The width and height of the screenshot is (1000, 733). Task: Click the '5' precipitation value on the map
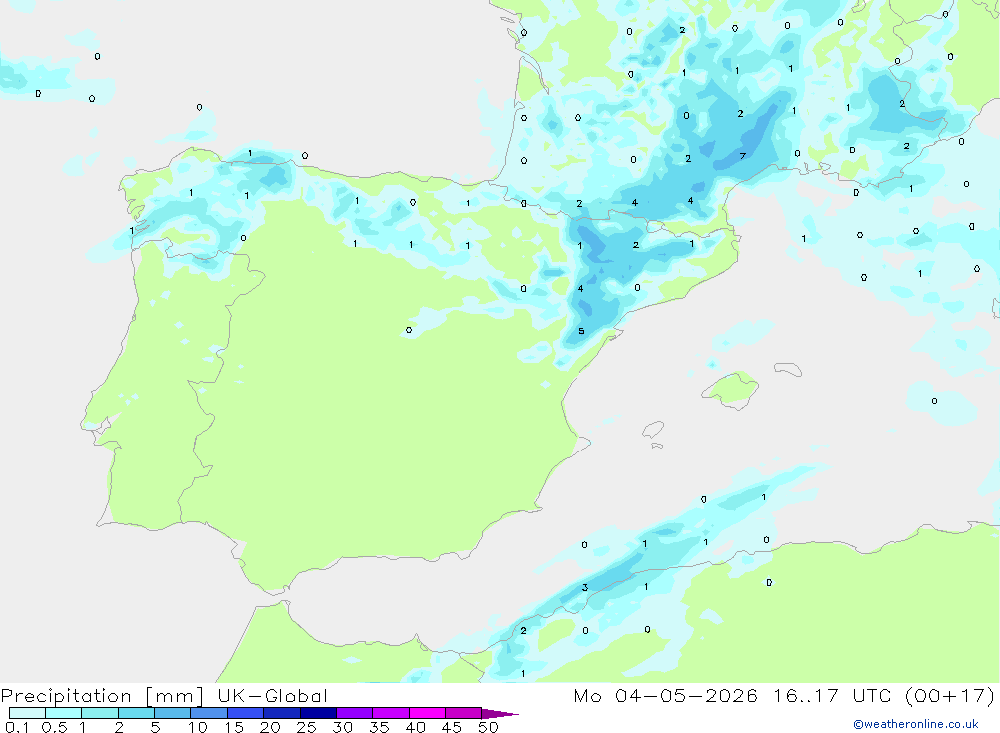point(581,331)
